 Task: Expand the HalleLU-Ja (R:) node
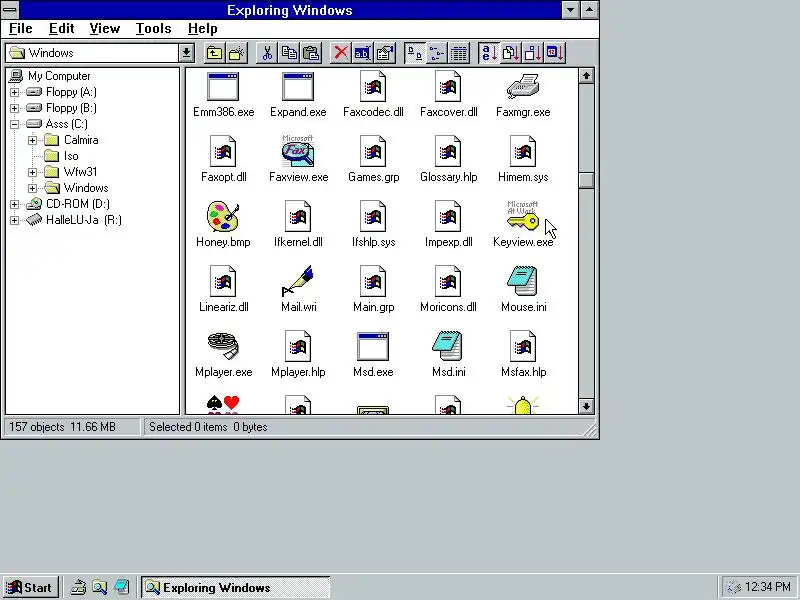[x=14, y=220]
